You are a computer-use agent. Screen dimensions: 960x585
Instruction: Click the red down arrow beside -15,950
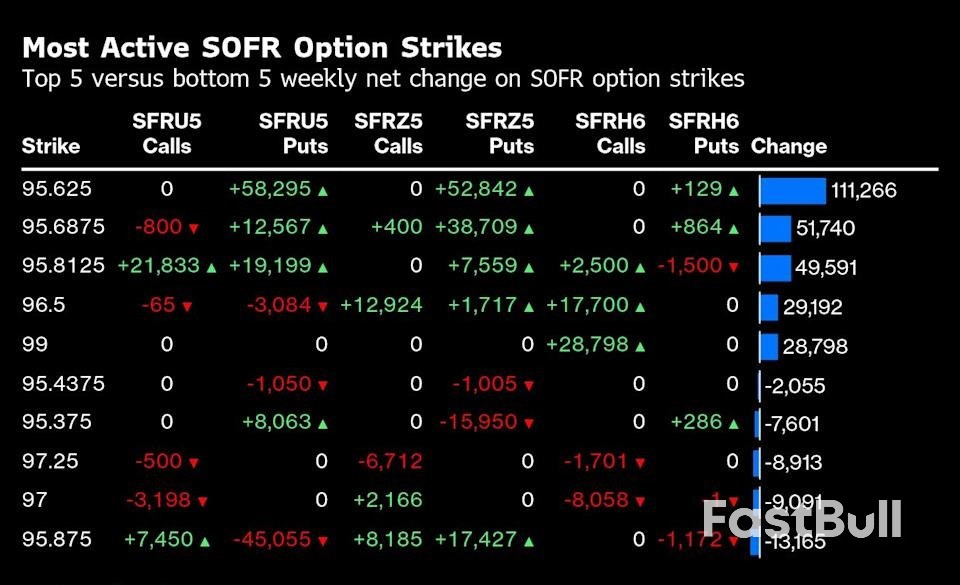coord(528,424)
